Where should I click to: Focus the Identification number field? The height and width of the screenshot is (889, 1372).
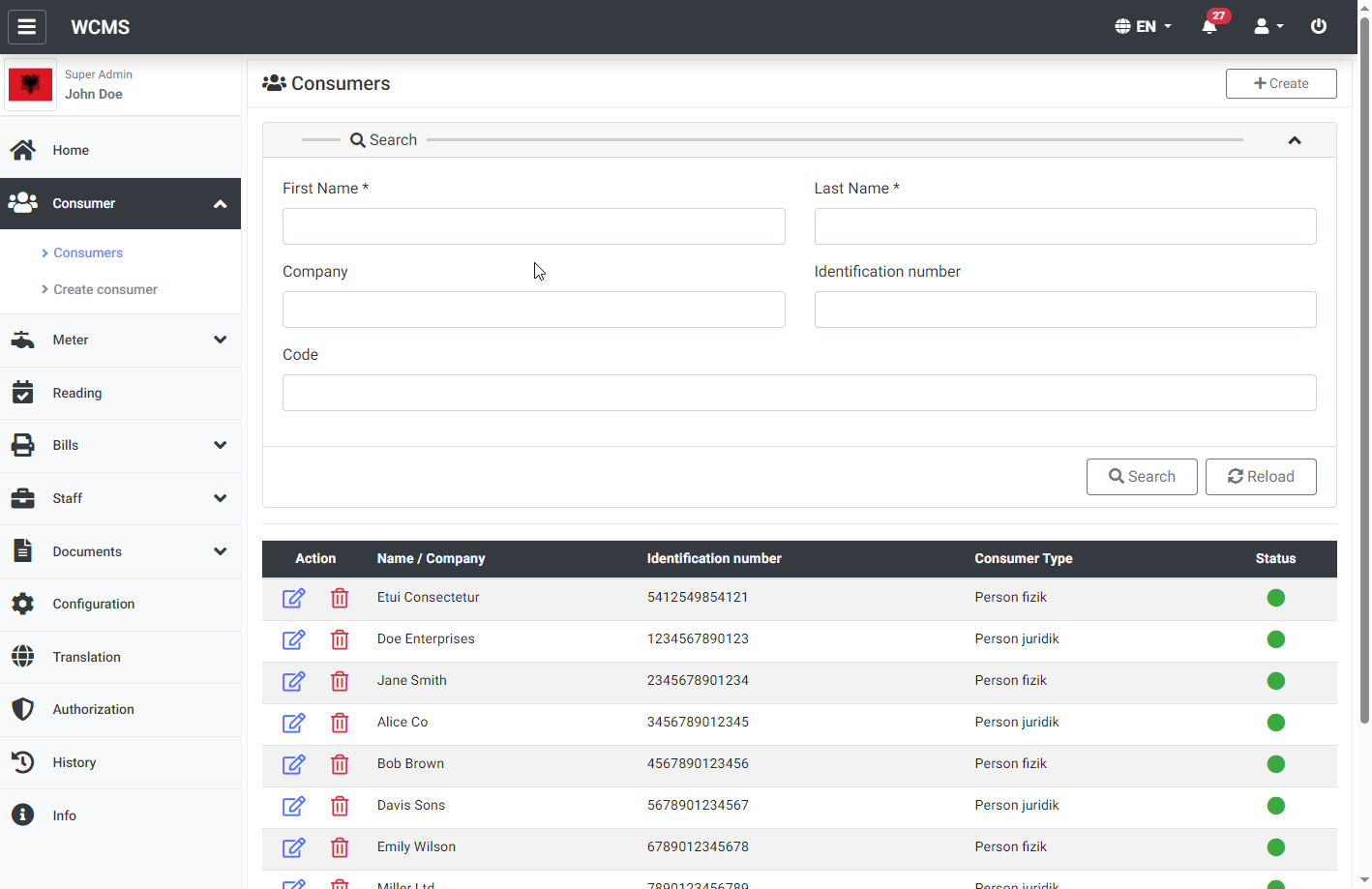(1065, 310)
